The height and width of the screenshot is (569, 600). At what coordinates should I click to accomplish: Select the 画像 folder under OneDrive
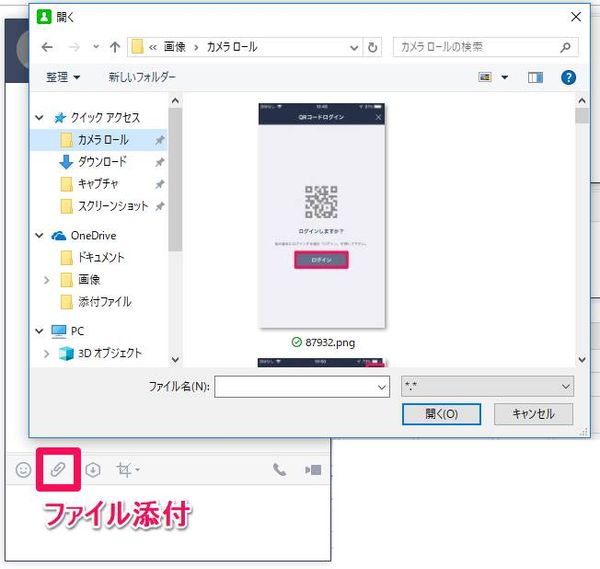tap(89, 280)
